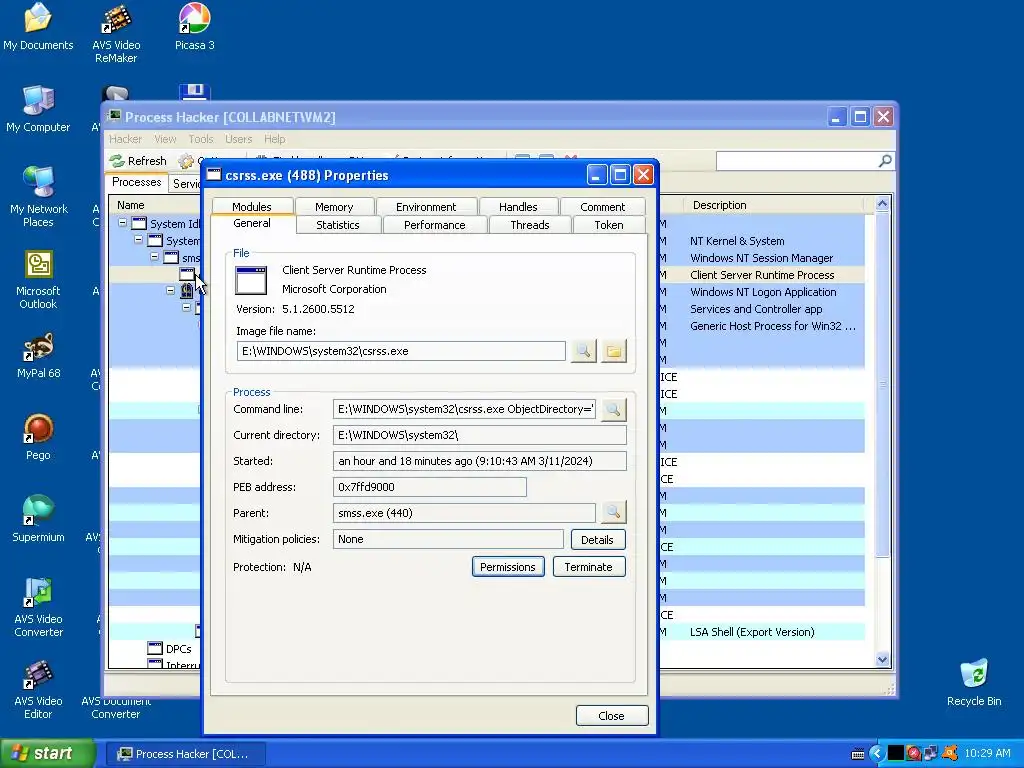
Task: Collapse the System Idle Process tree node
Action: pos(122,223)
